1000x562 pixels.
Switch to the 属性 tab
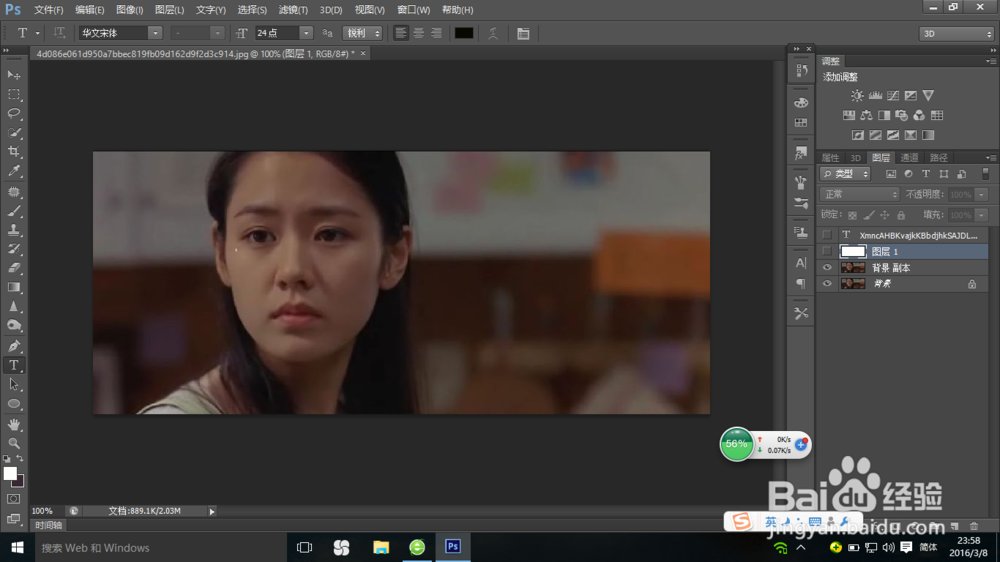pos(831,158)
